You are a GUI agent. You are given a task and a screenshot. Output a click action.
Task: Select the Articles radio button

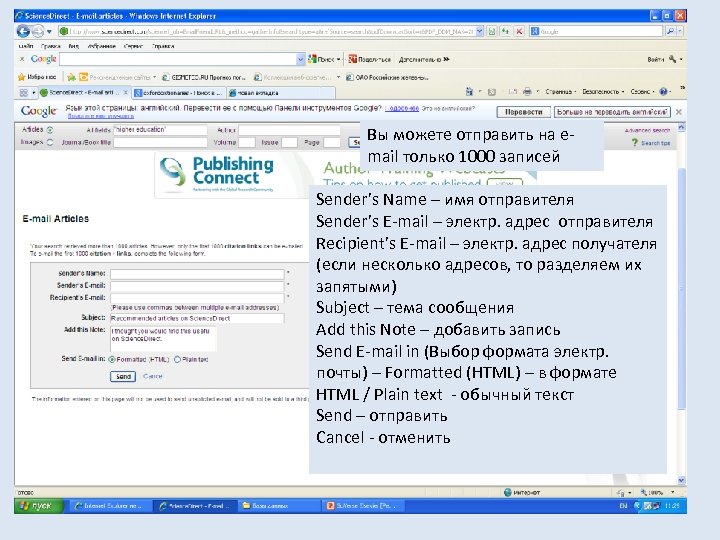(x=50, y=130)
